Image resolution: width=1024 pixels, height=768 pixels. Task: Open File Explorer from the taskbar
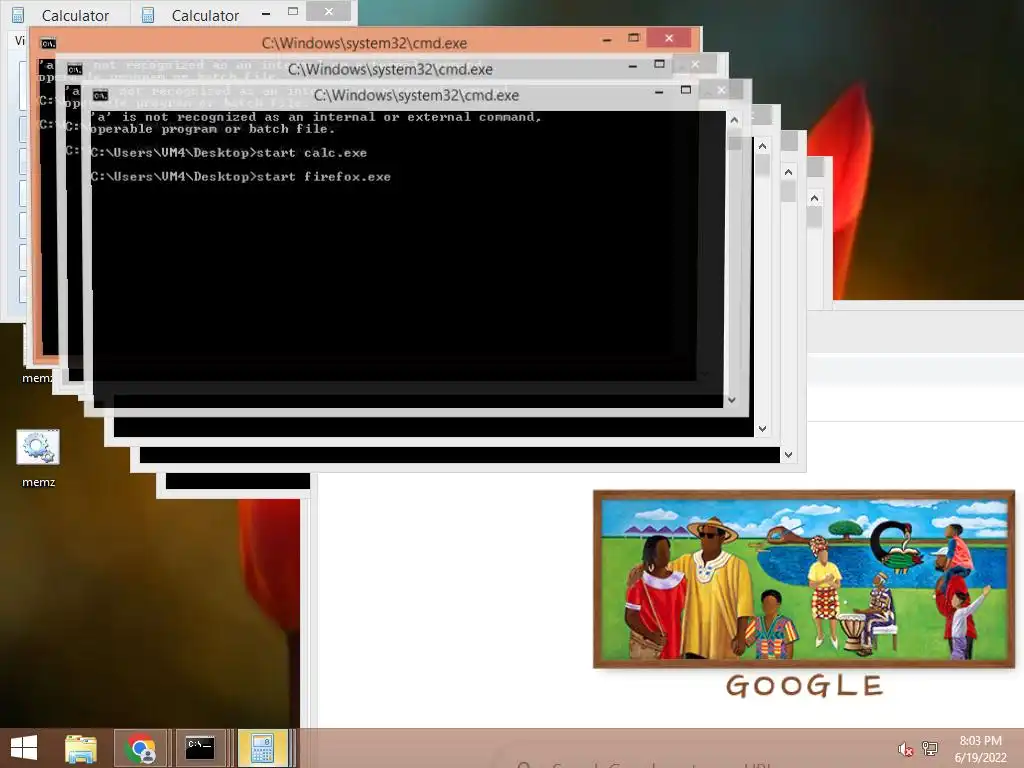[x=80, y=748]
